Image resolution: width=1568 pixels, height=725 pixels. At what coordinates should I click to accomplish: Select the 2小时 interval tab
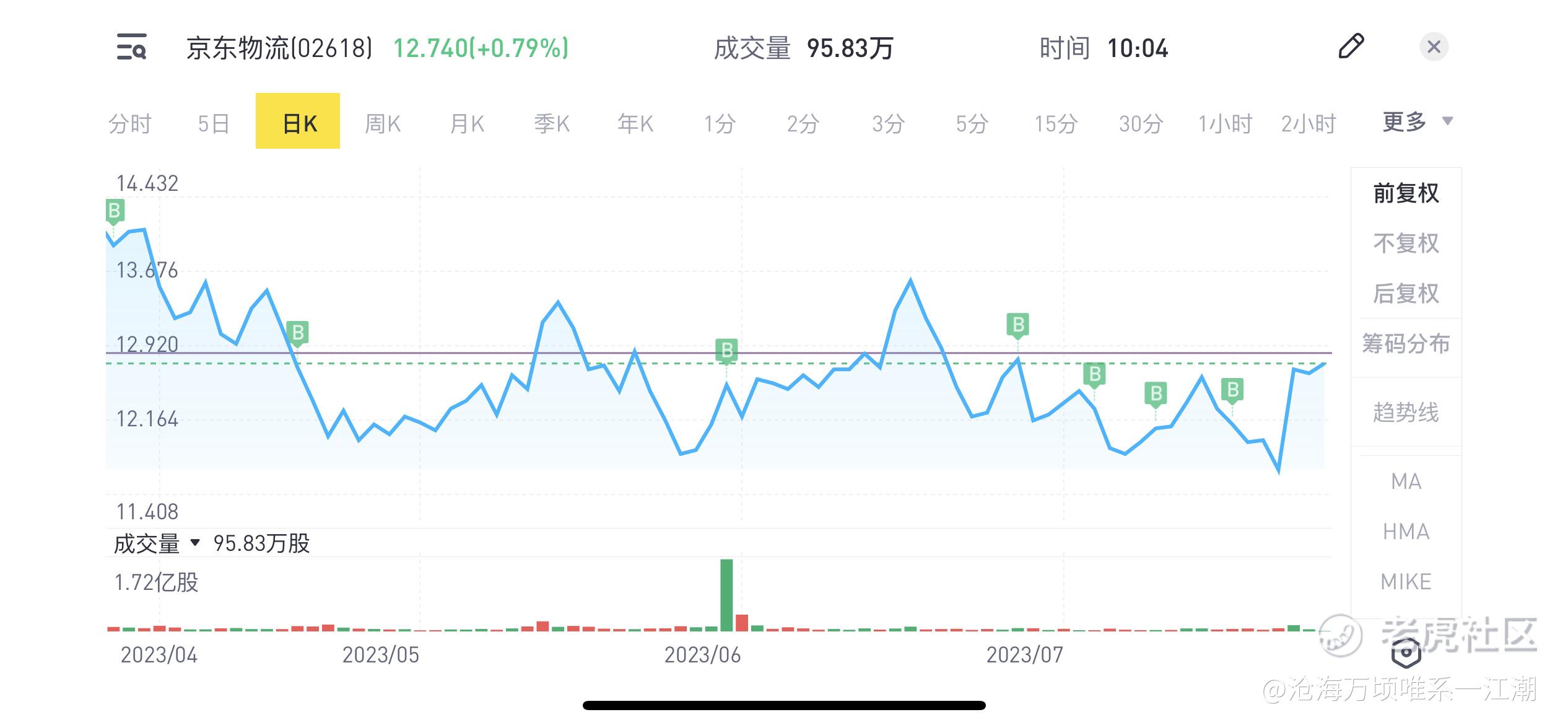click(1309, 123)
